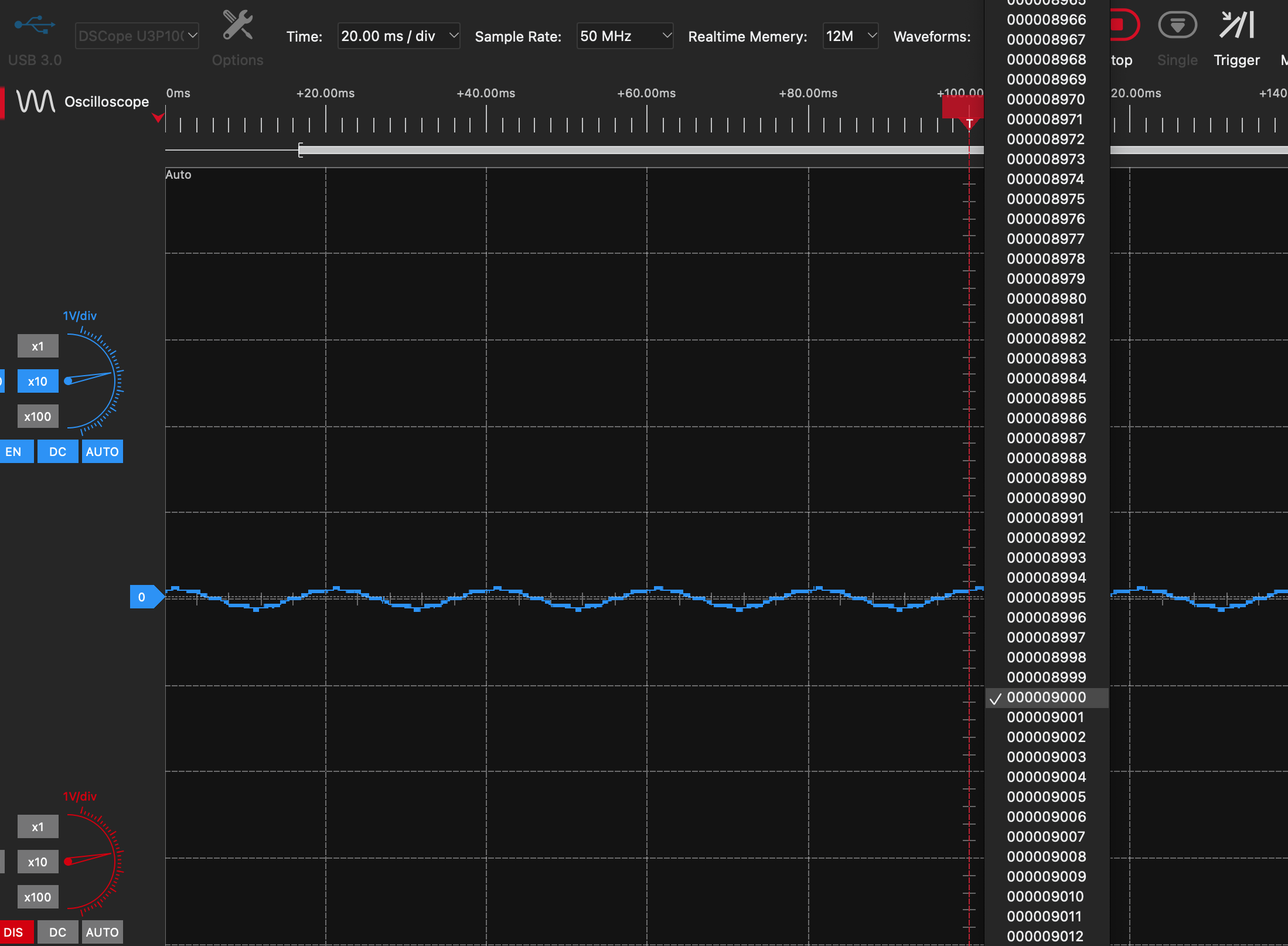This screenshot has width=1288, height=946.
Task: Click the Options wrench icon
Action: (x=237, y=25)
